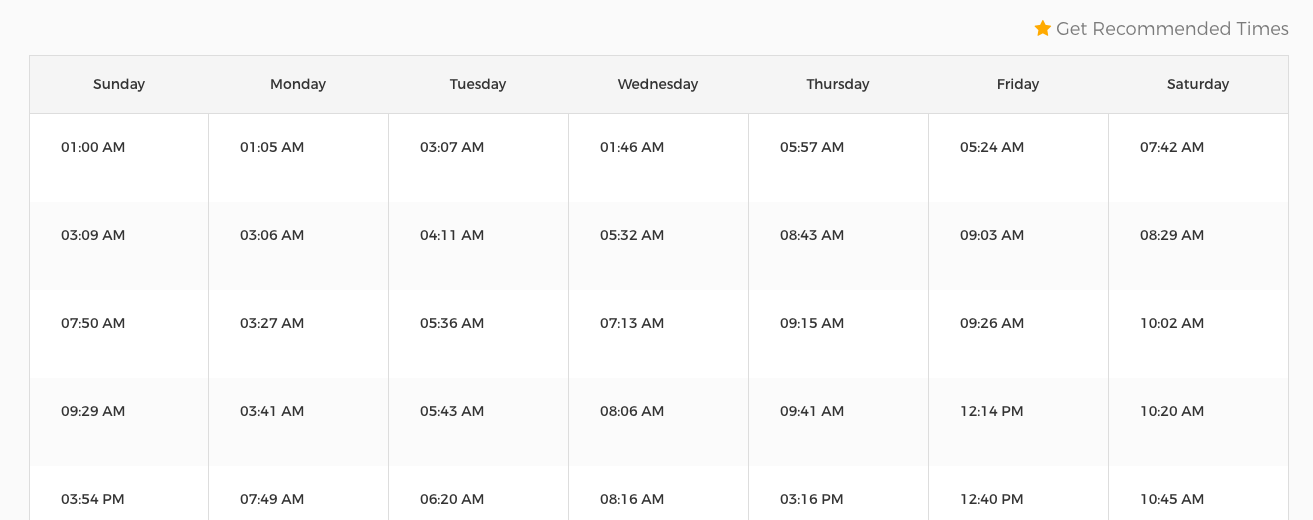Click the 08:06 AM Wednesday time
This screenshot has height=520, width=1313.
(632, 411)
